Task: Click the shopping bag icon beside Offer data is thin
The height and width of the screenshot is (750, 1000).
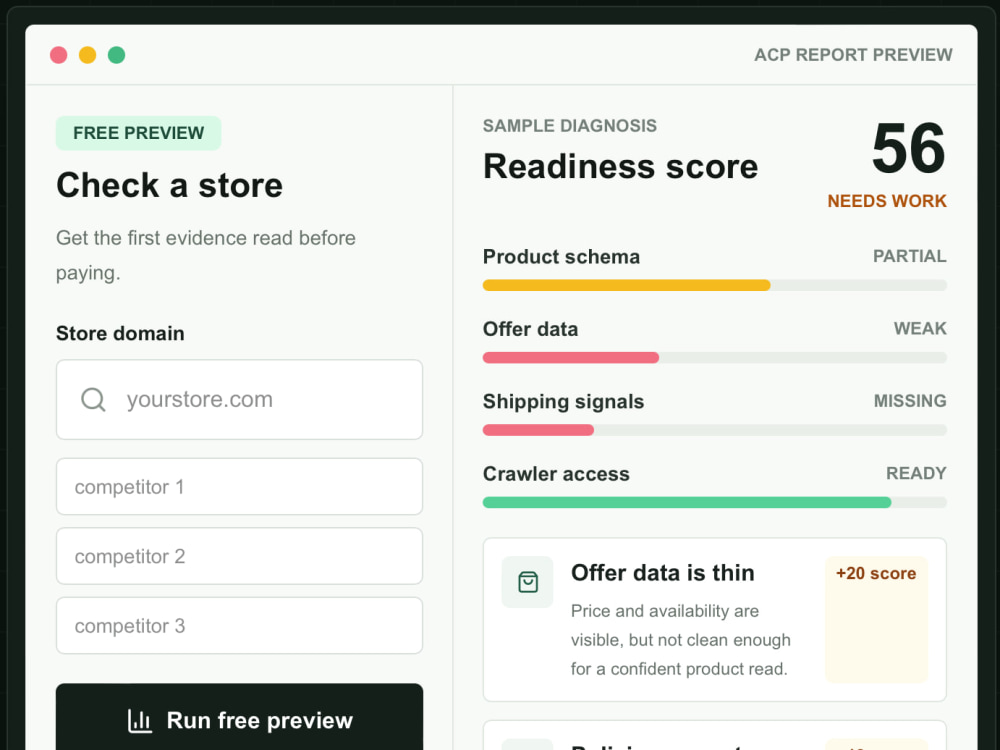Action: click(527, 582)
